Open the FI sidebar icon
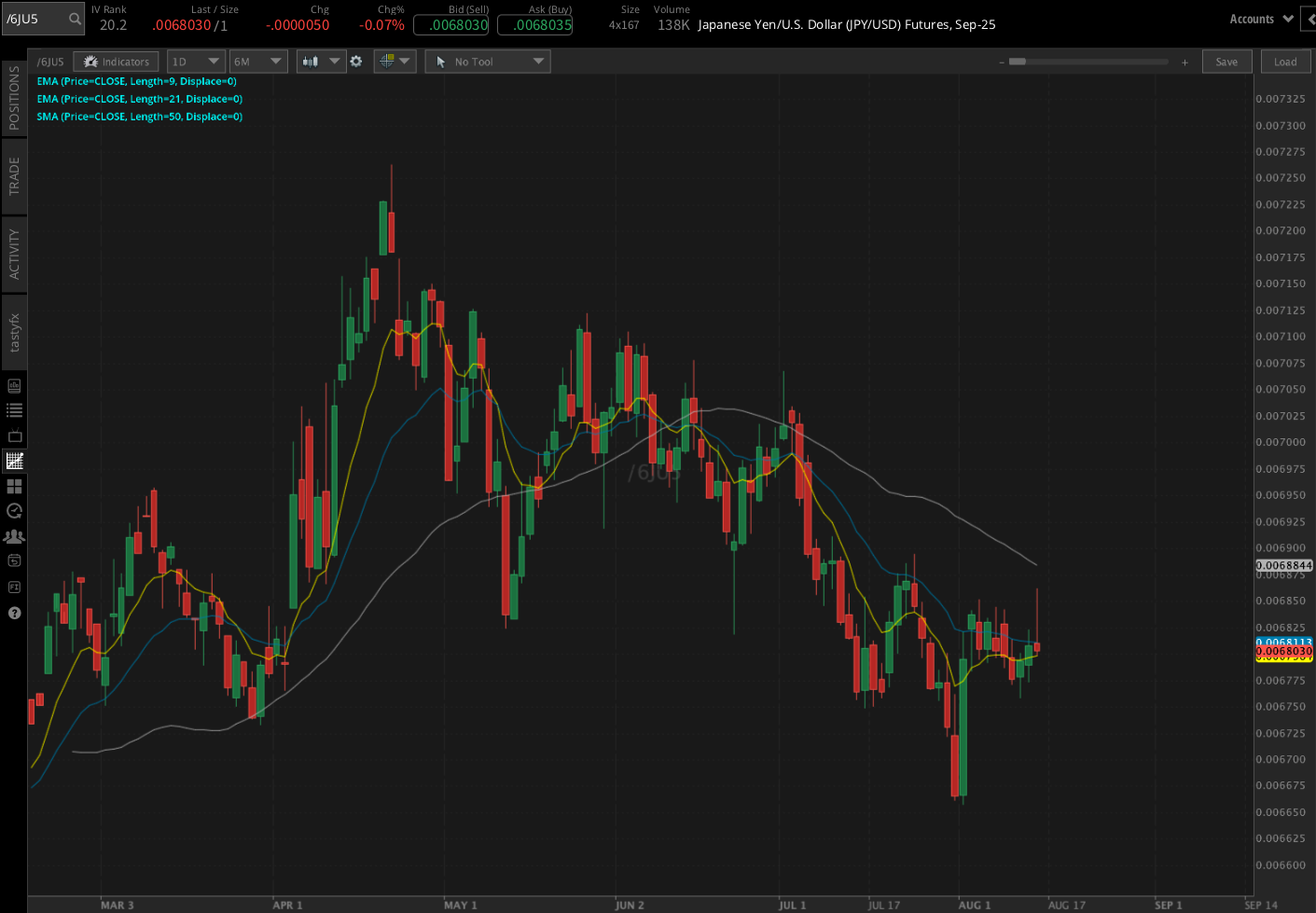The height and width of the screenshot is (913, 1316). [x=14, y=587]
